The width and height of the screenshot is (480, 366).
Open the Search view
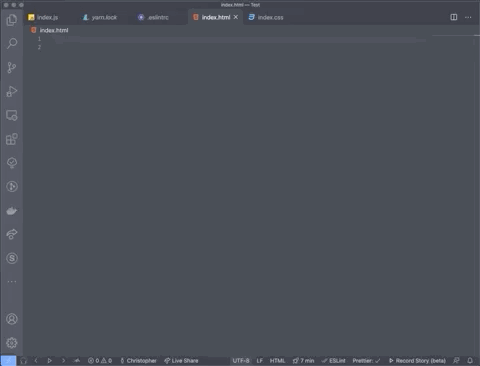point(12,43)
